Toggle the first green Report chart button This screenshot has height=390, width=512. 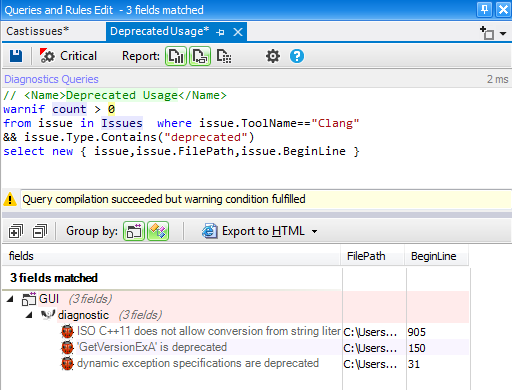176,56
